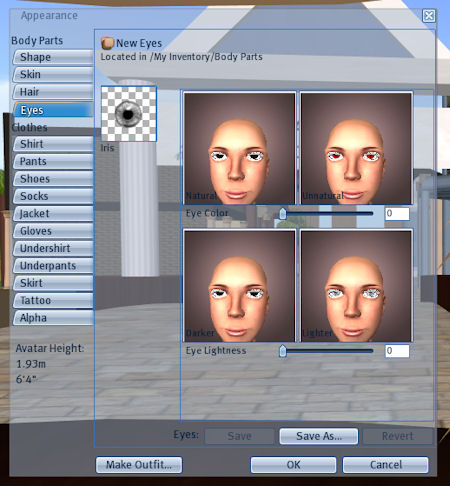Click the Revert button
Image resolution: width=450 pixels, height=486 pixels.
point(397,436)
